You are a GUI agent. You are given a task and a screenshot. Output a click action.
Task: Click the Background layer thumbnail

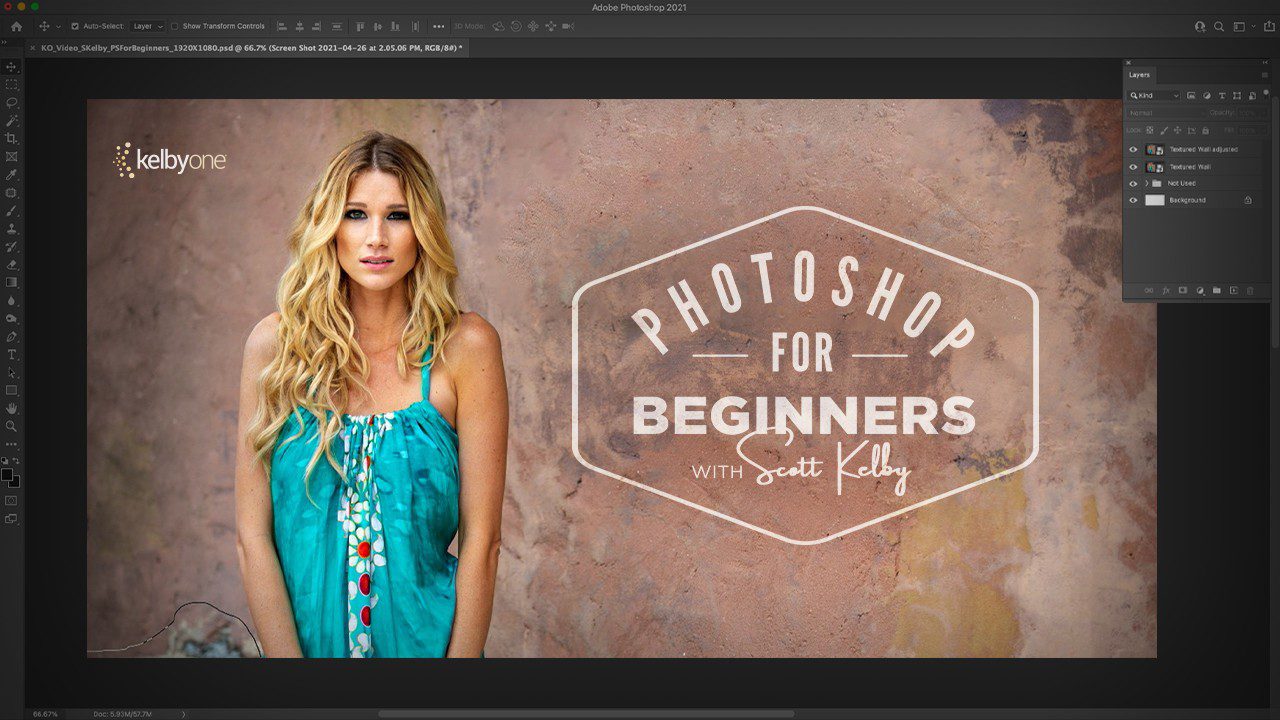tap(1155, 200)
